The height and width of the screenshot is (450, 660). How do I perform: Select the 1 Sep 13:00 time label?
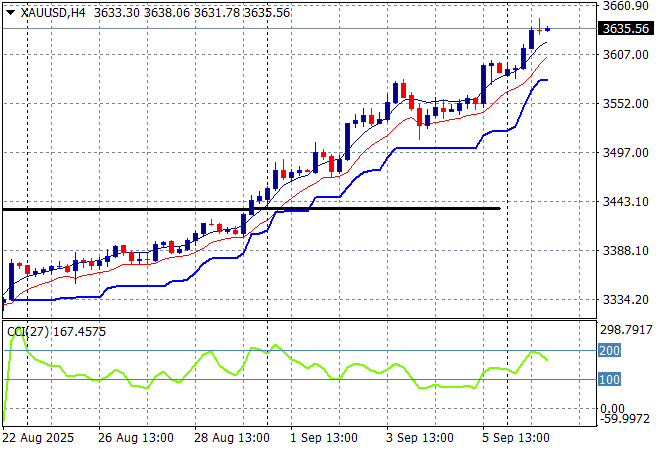[324, 438]
